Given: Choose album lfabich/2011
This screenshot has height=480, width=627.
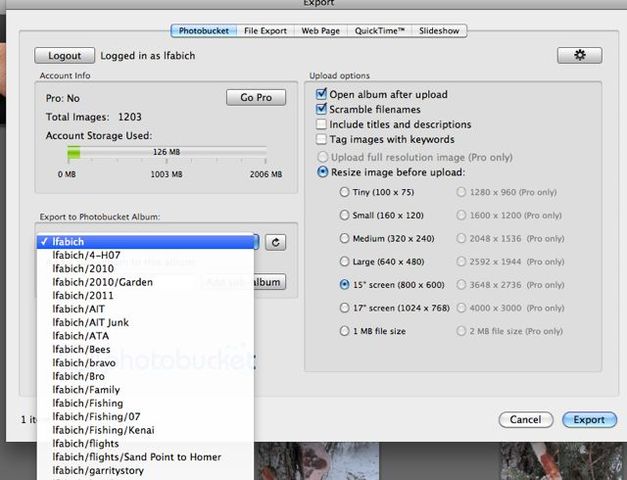Looking at the screenshot, I should pos(146,296).
